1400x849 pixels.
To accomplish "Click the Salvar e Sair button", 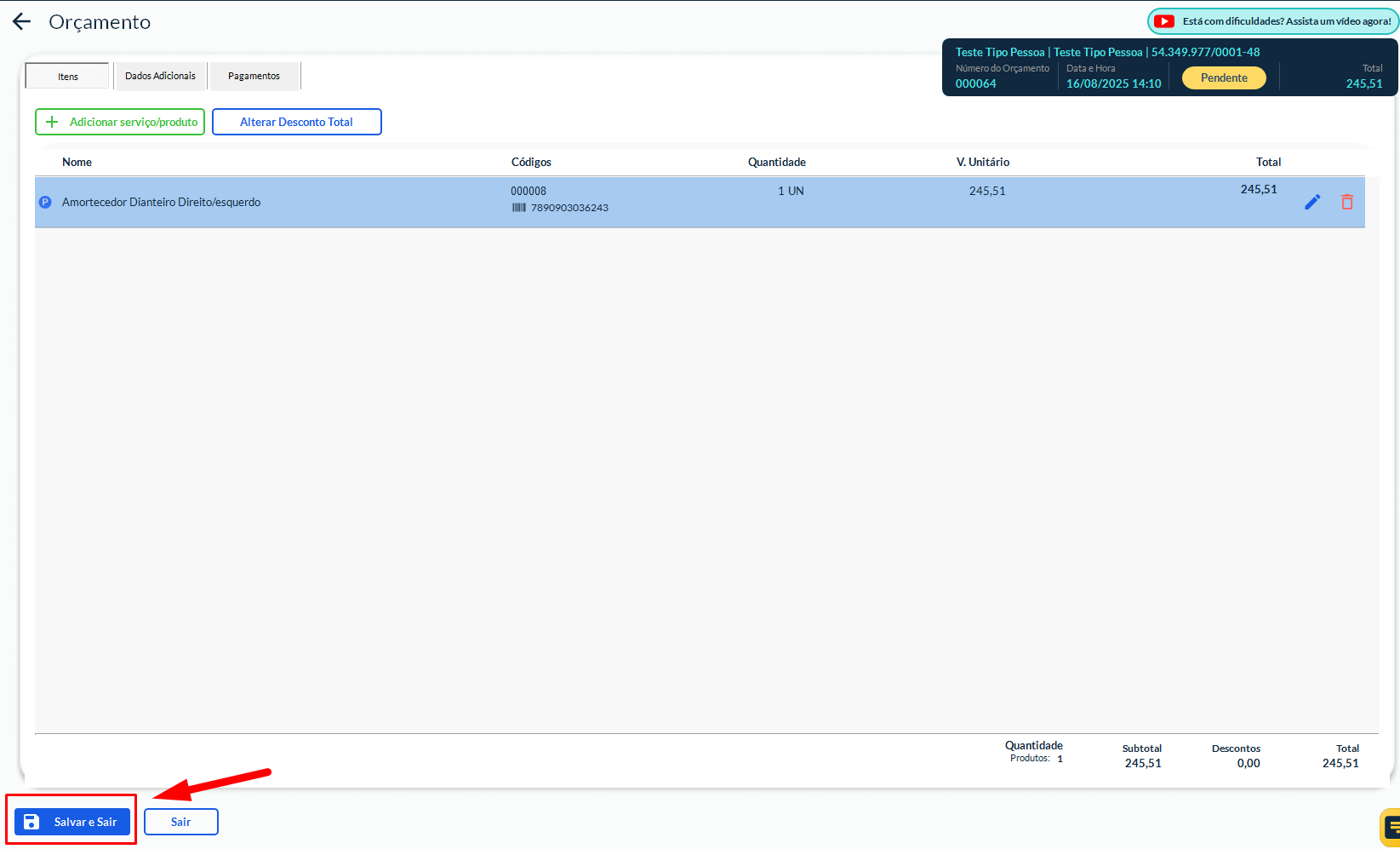I will point(72,822).
